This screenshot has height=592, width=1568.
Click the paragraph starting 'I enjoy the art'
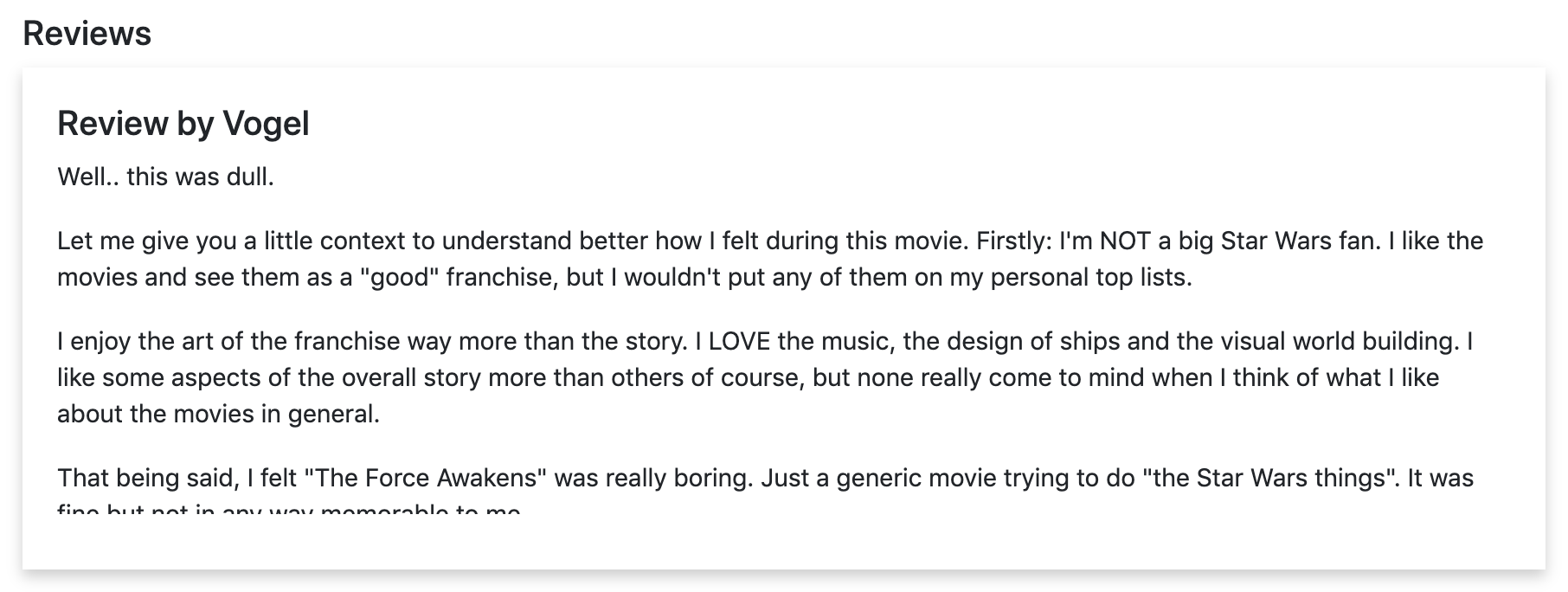pos(764,377)
